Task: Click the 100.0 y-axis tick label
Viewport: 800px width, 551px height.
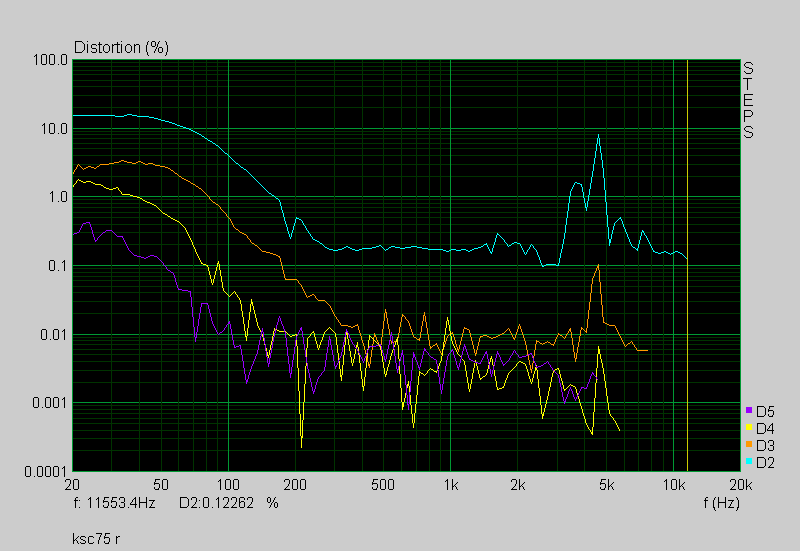Action: [x=50, y=60]
